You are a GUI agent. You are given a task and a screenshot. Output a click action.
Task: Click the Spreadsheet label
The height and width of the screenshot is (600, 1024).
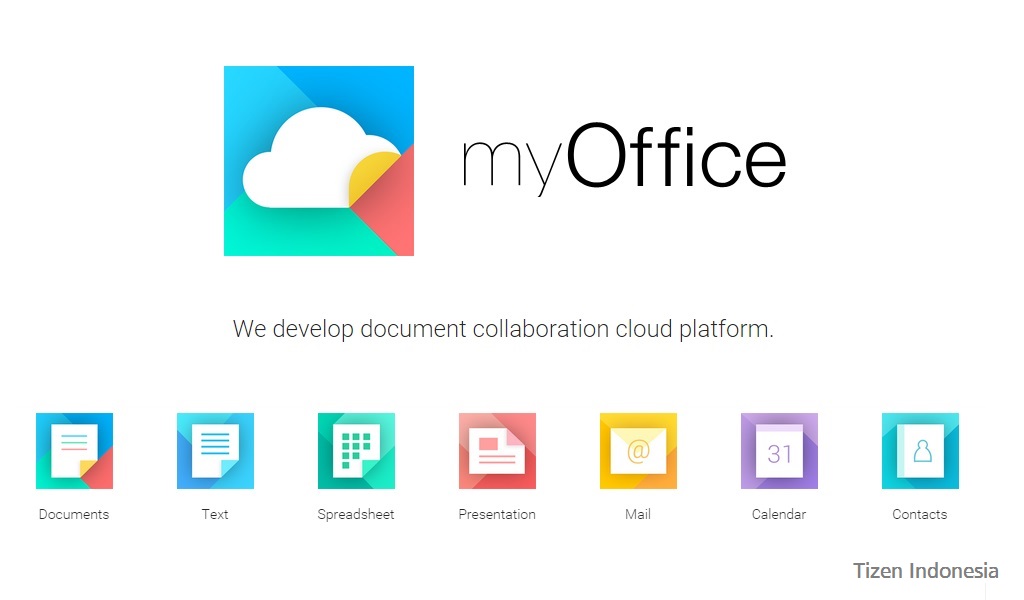[x=356, y=514]
